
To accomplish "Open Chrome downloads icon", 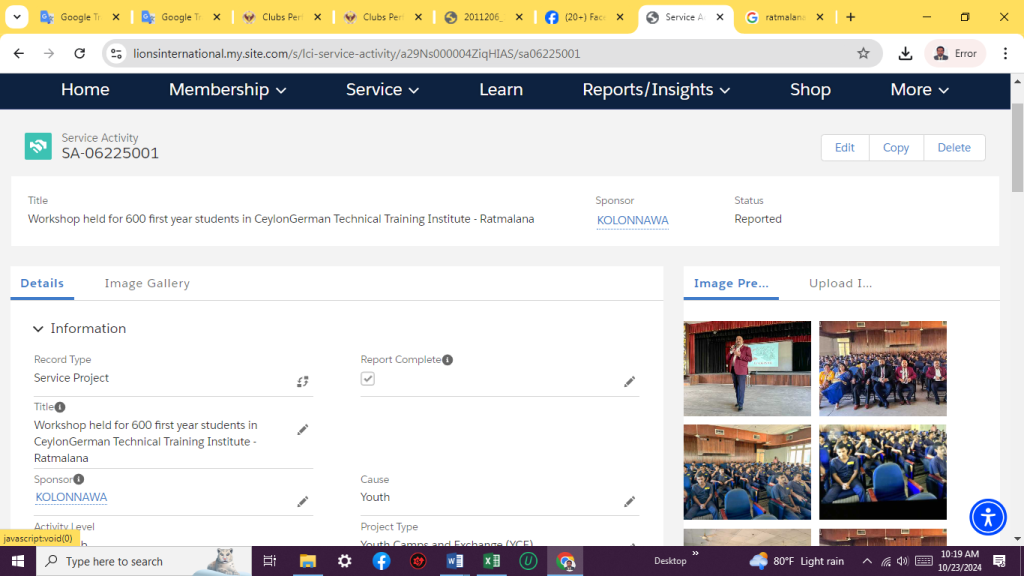I will point(905,54).
